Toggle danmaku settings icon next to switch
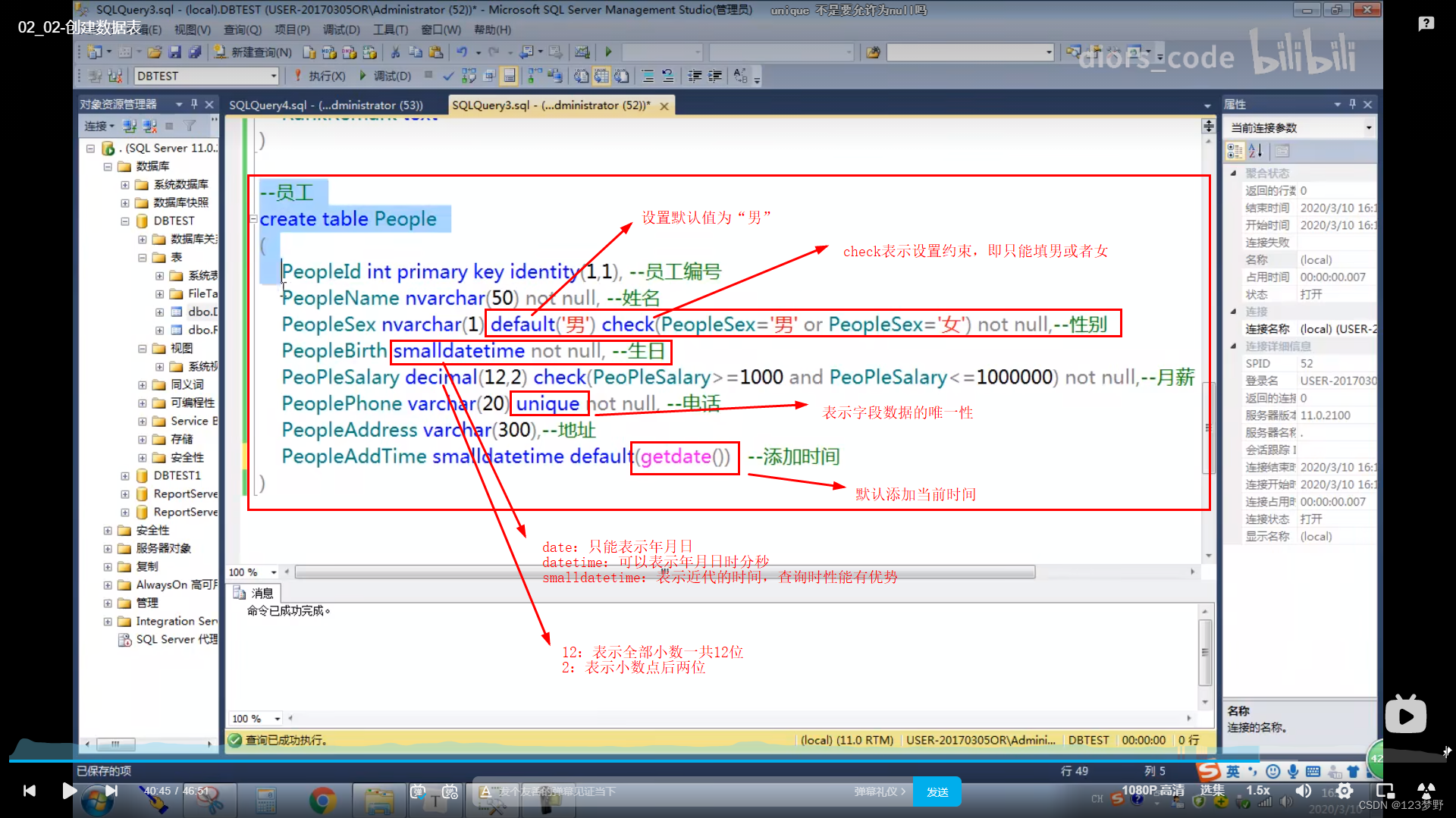The height and width of the screenshot is (818, 1456). coord(450,791)
